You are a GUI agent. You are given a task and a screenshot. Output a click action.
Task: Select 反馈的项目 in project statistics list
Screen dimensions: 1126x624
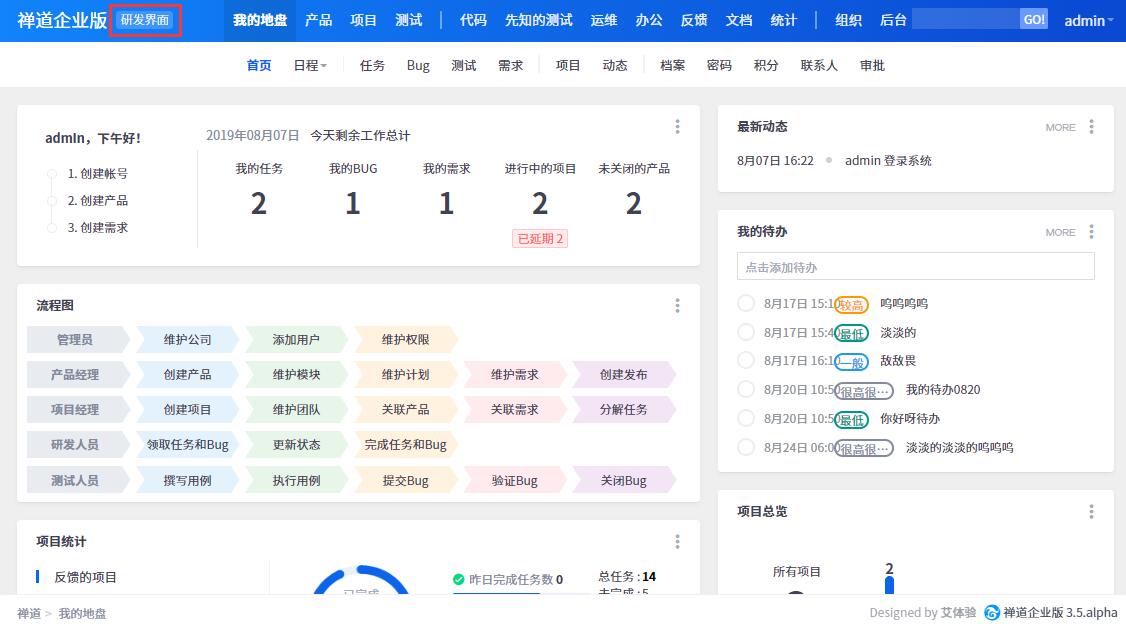tap(85, 577)
